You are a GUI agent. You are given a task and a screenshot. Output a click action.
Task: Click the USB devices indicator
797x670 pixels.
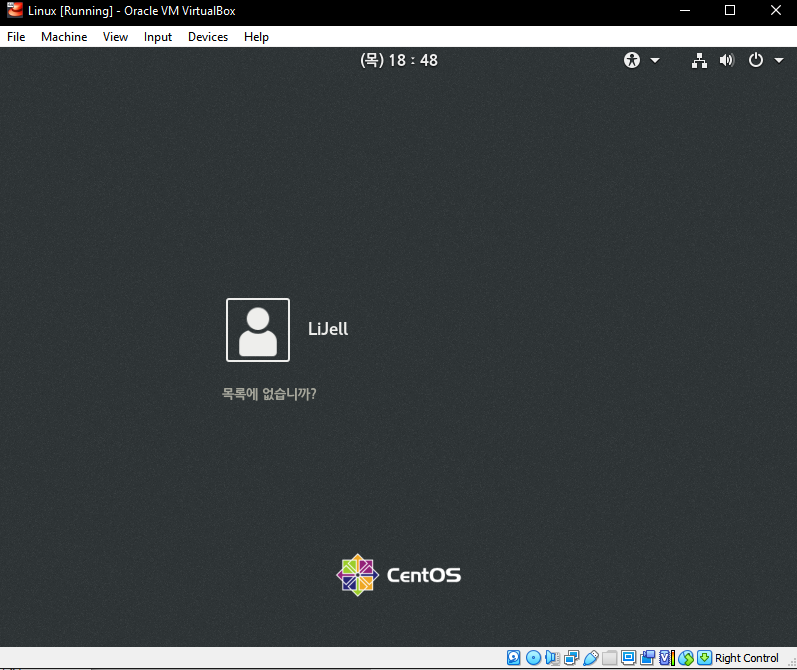pyautogui.click(x=591, y=658)
